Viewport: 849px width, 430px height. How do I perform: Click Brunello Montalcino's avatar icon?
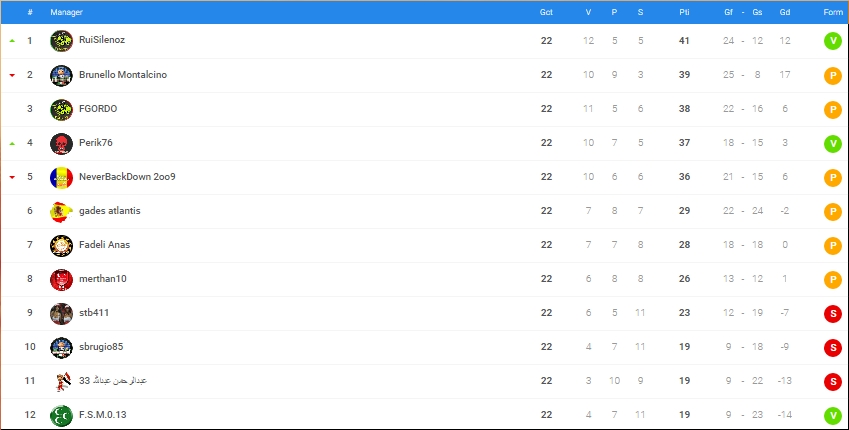(62, 75)
